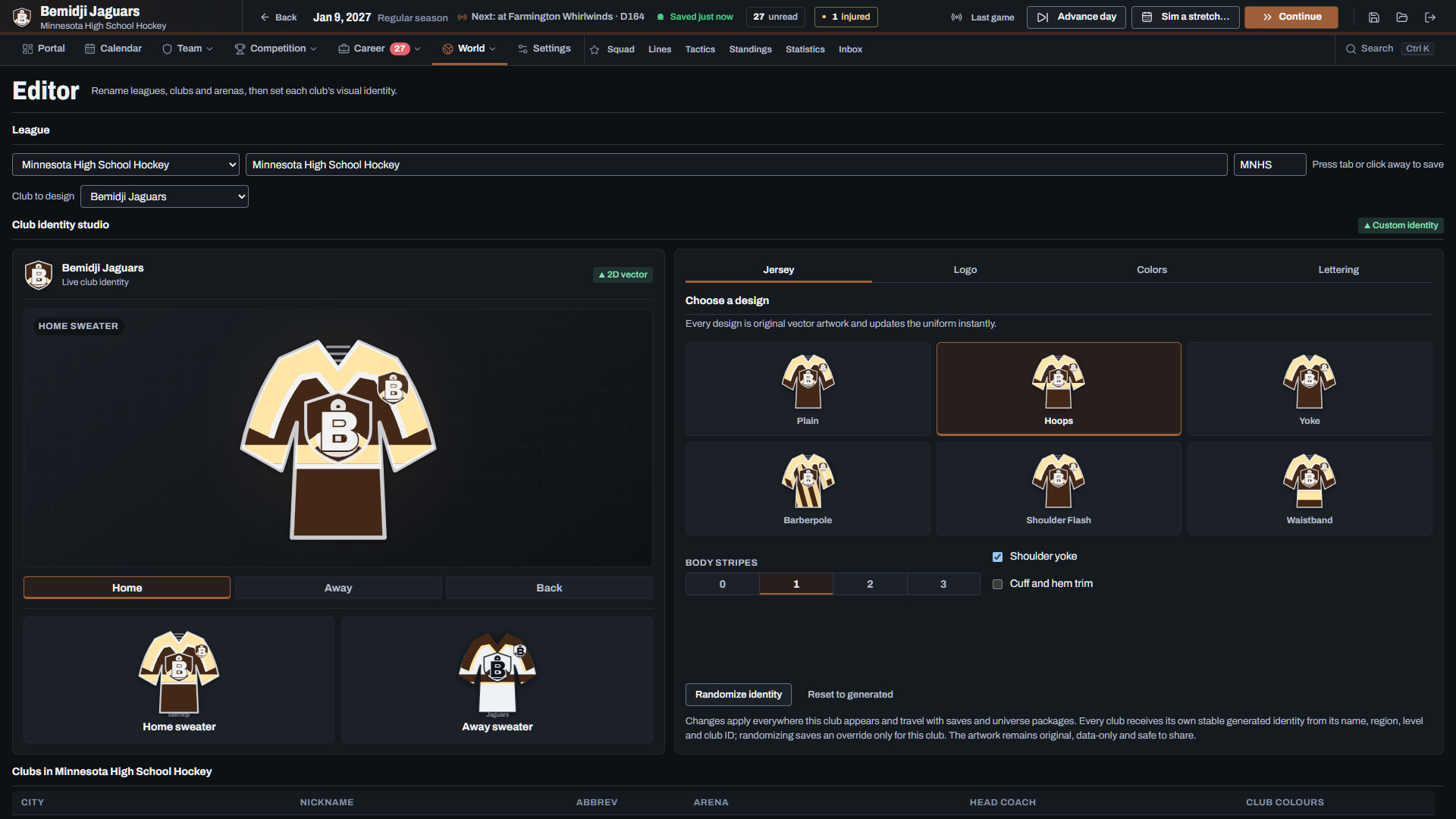Expand the Competition menu

click(x=275, y=49)
